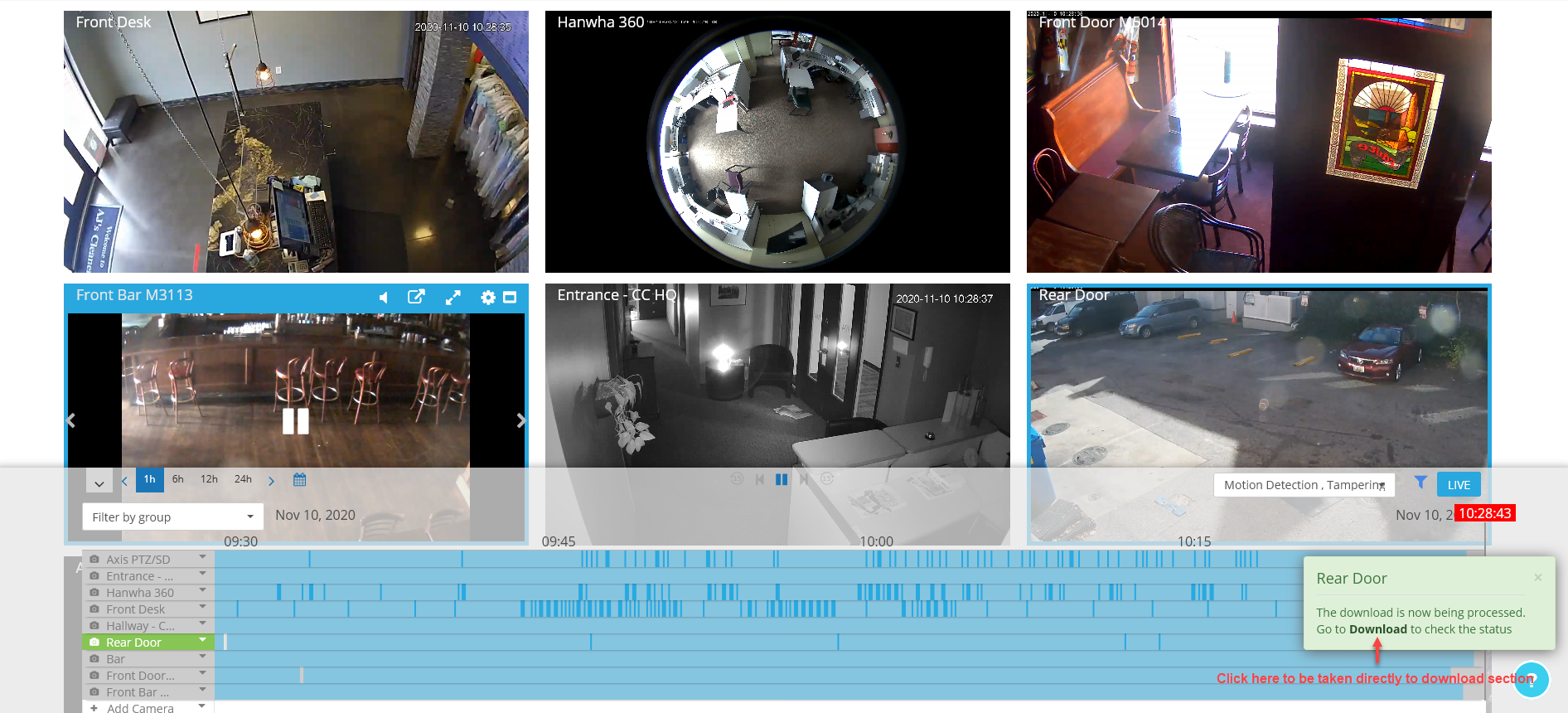Open Front Desk row dropdown arrow

pyautogui.click(x=202, y=607)
